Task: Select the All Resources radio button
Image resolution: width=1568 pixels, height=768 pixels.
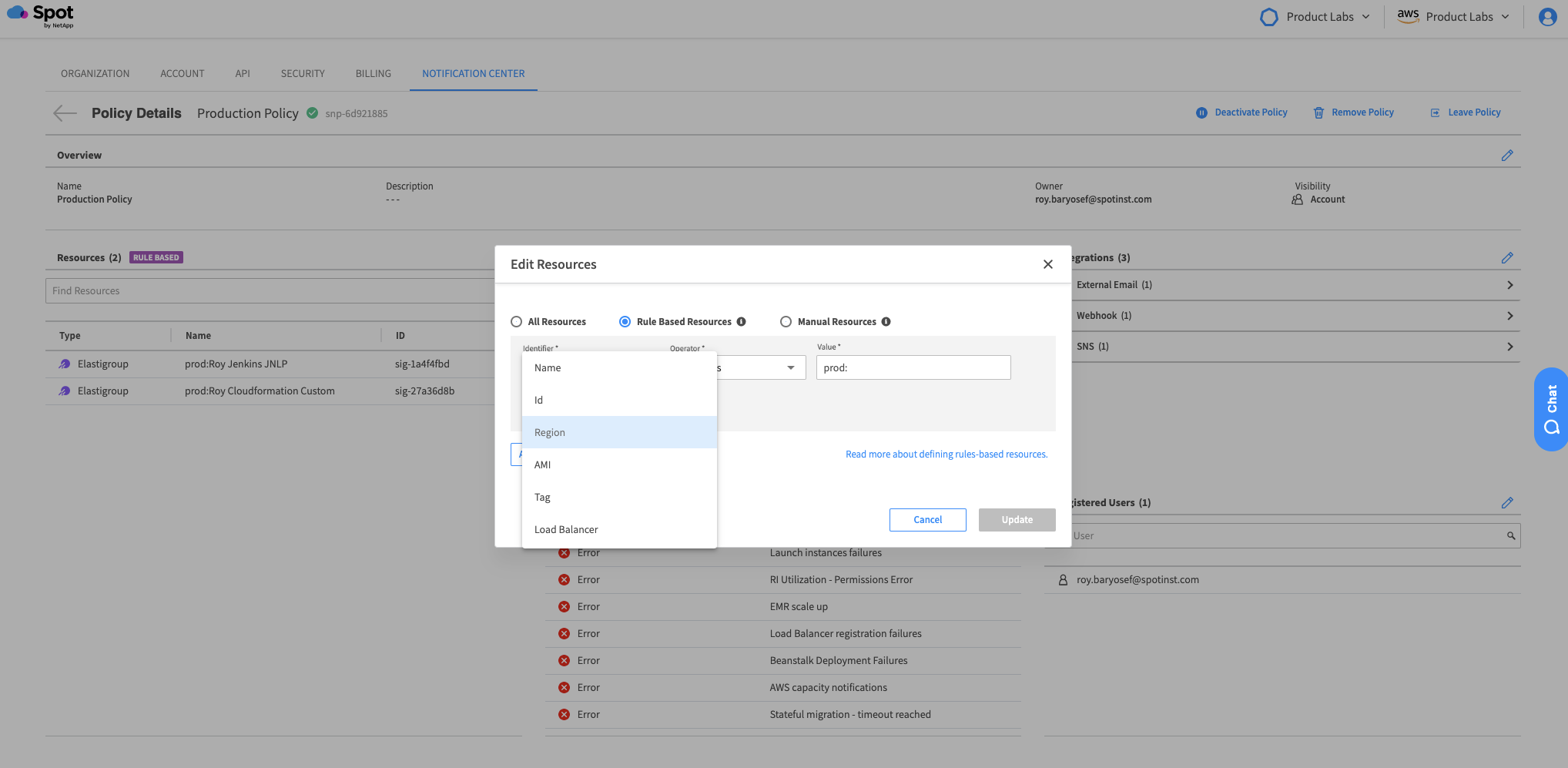Action: point(516,322)
